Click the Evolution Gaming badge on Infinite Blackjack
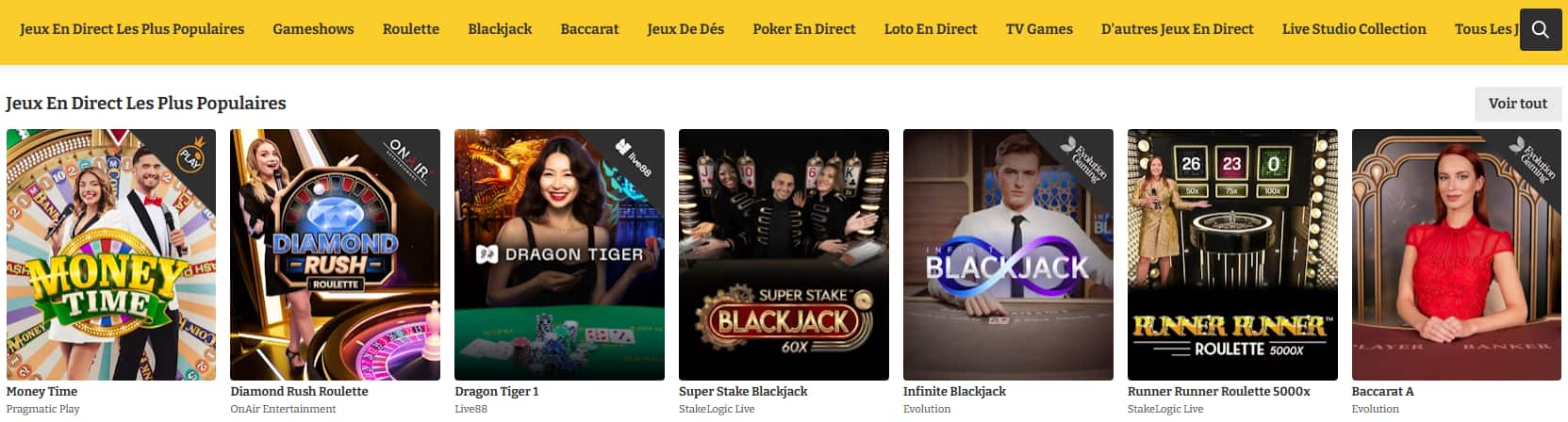 [x=1084, y=158]
